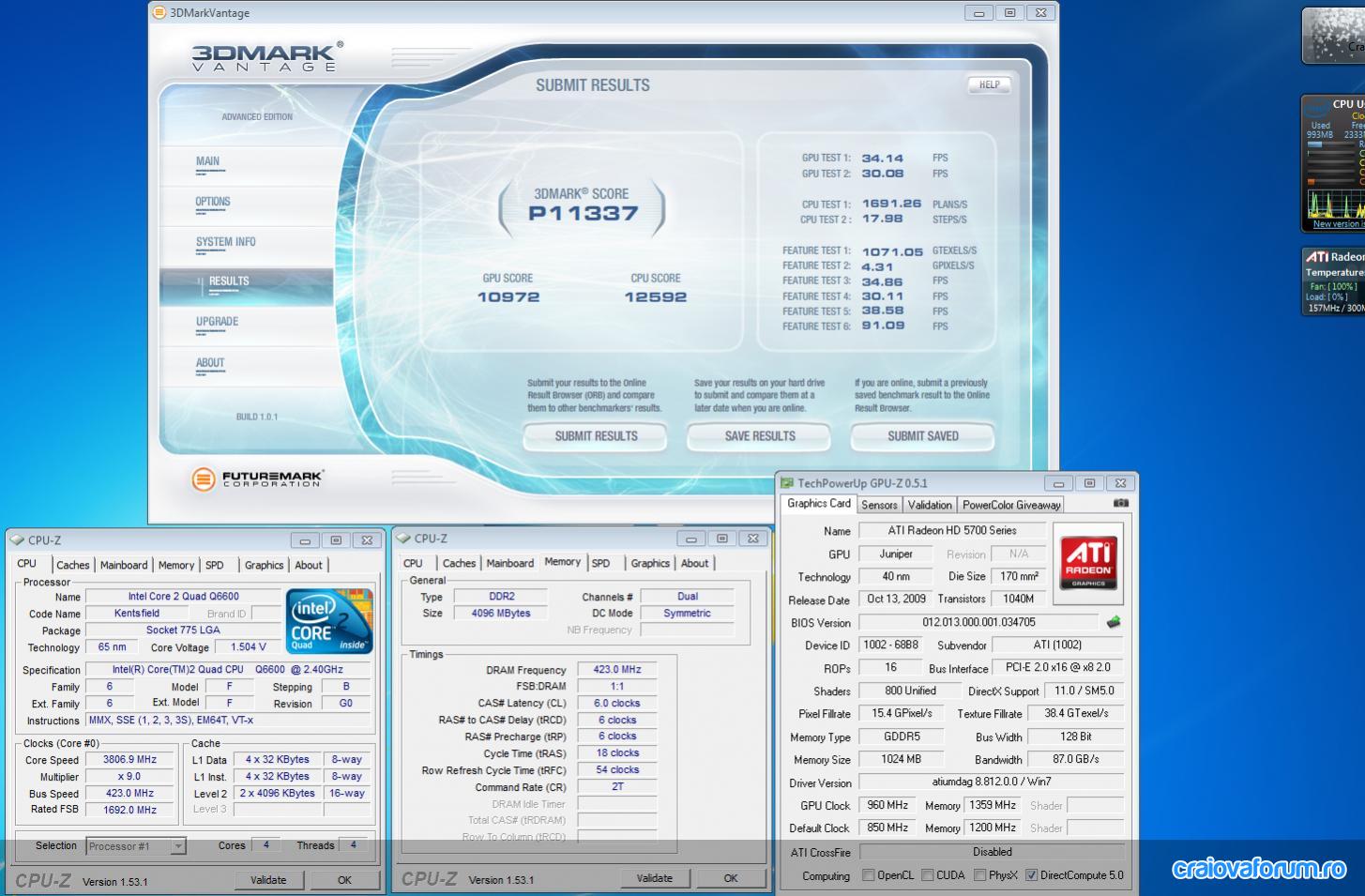1365x896 pixels.
Task: Click the Futuremark Corporation logo
Action: point(257,479)
